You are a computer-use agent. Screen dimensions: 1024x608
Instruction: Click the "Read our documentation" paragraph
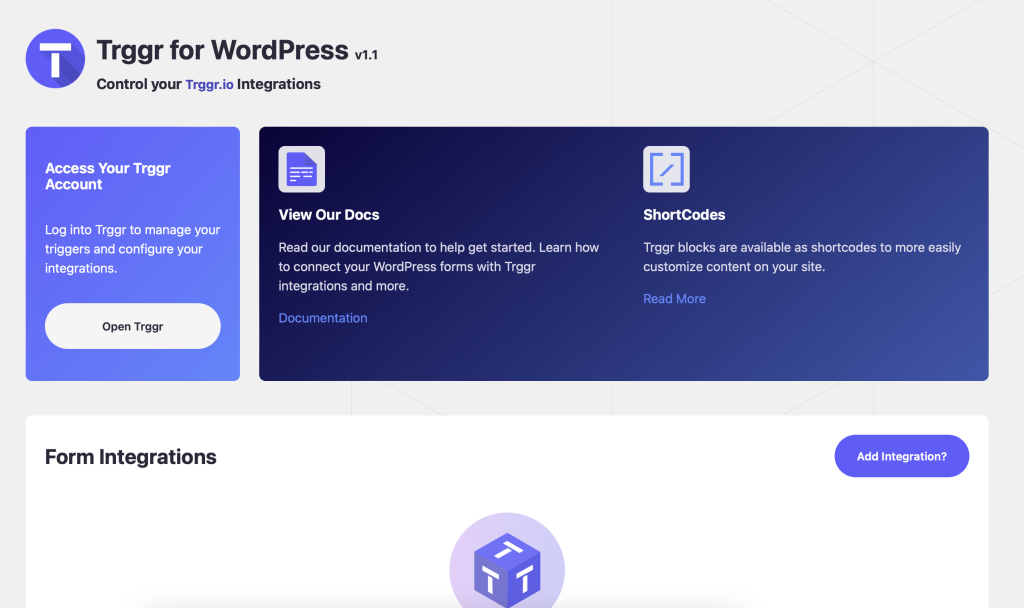point(438,266)
